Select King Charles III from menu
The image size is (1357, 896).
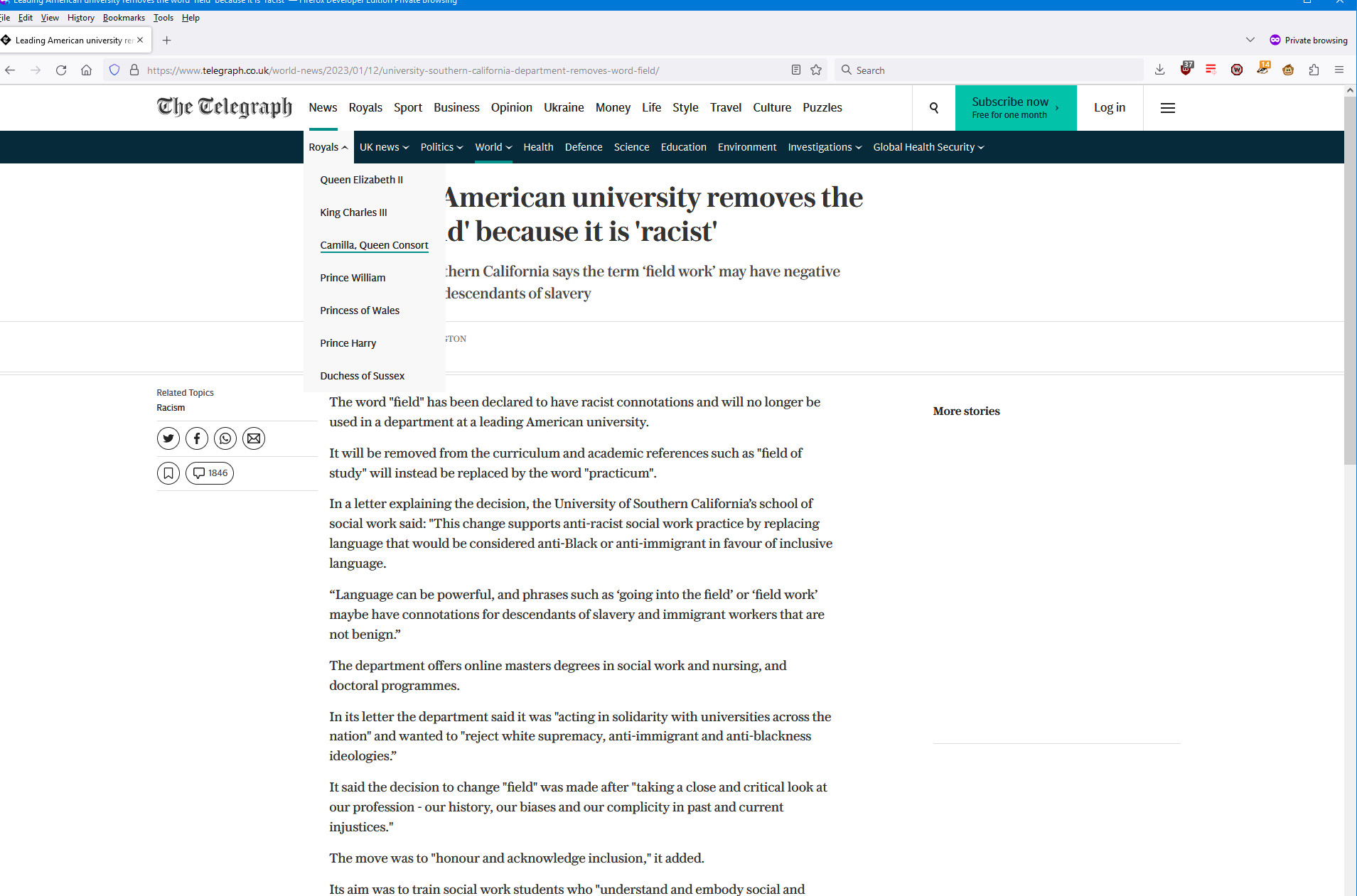coord(353,212)
